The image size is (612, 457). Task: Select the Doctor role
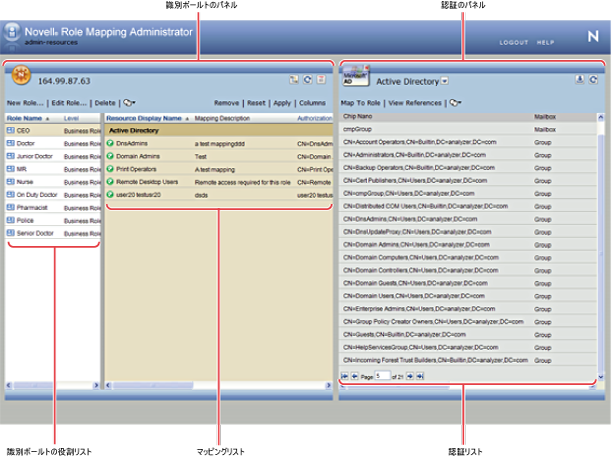coord(53,143)
